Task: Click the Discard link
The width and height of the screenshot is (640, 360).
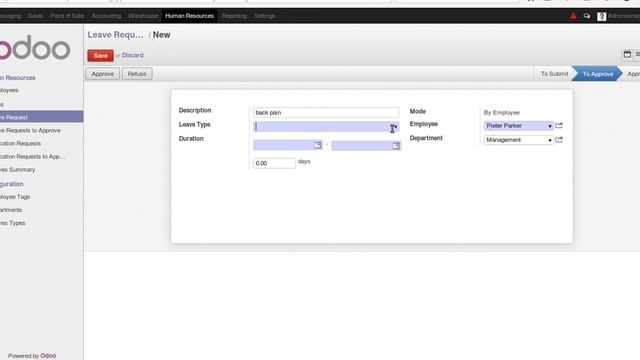Action: pyautogui.click(x=132, y=55)
